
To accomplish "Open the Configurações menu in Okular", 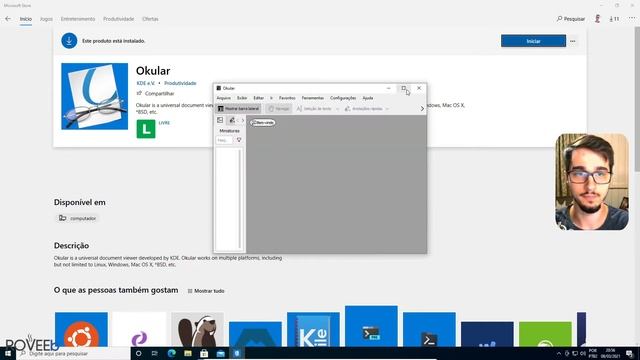I will pos(343,98).
